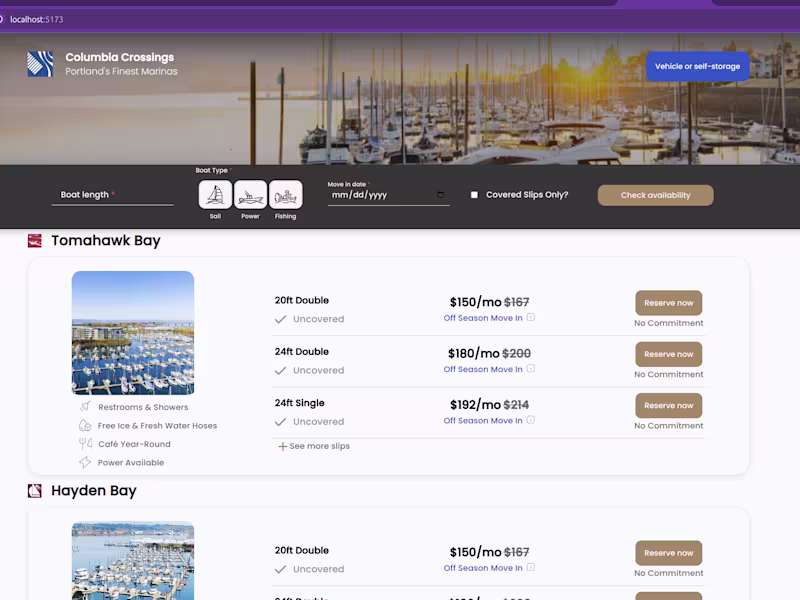The height and width of the screenshot is (600, 800).
Task: Open Off Season Move In info for 24ft Double
Action: (532, 366)
